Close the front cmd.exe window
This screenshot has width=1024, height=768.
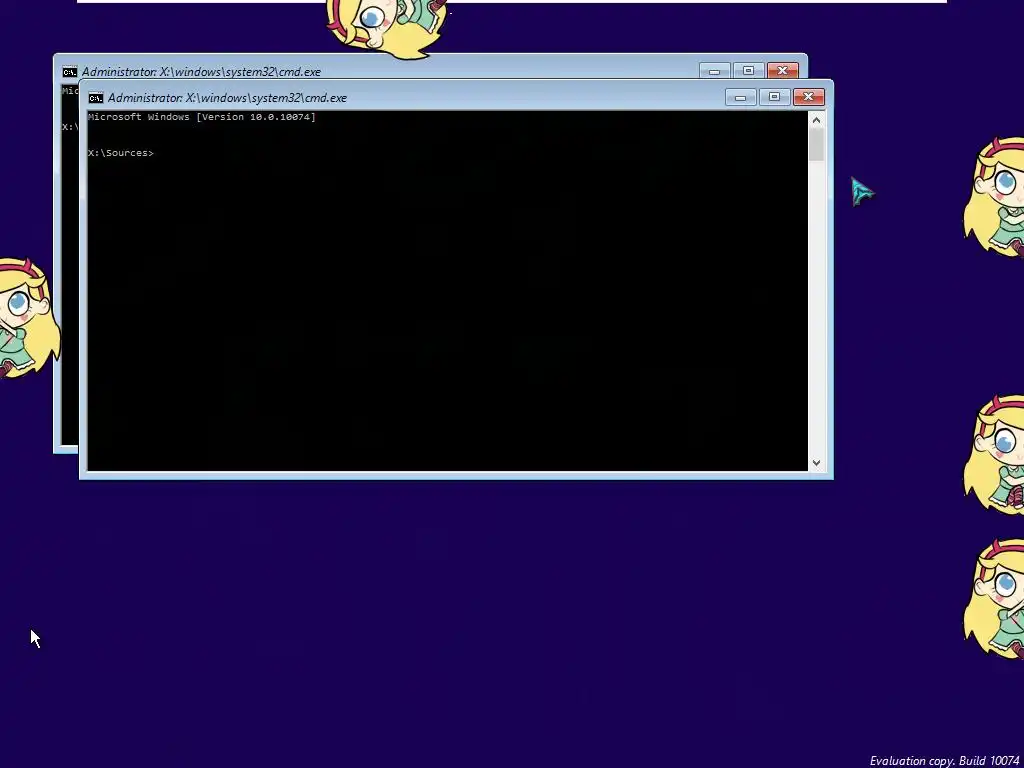(x=808, y=97)
